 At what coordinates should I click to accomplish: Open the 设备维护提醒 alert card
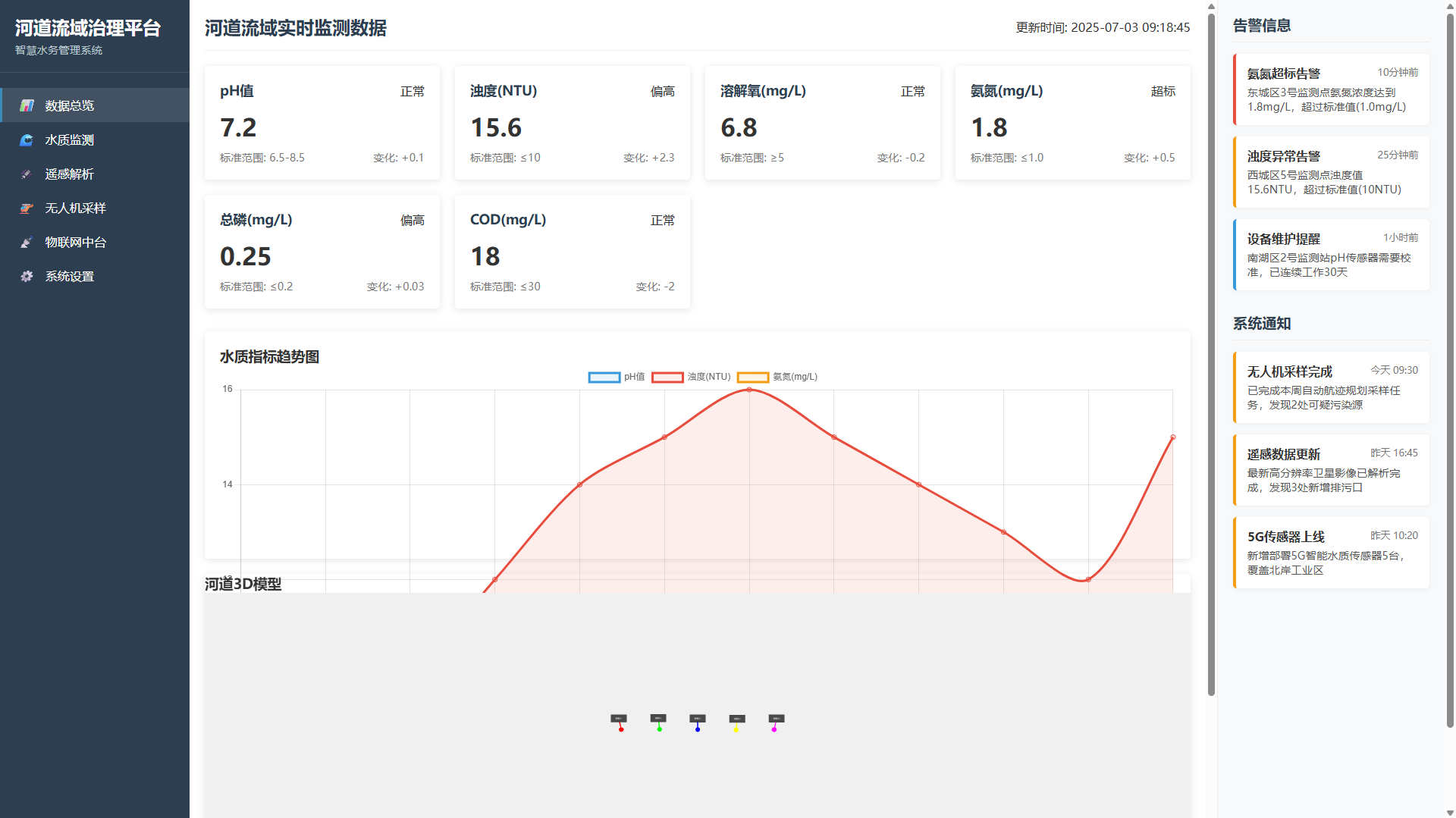(x=1331, y=255)
